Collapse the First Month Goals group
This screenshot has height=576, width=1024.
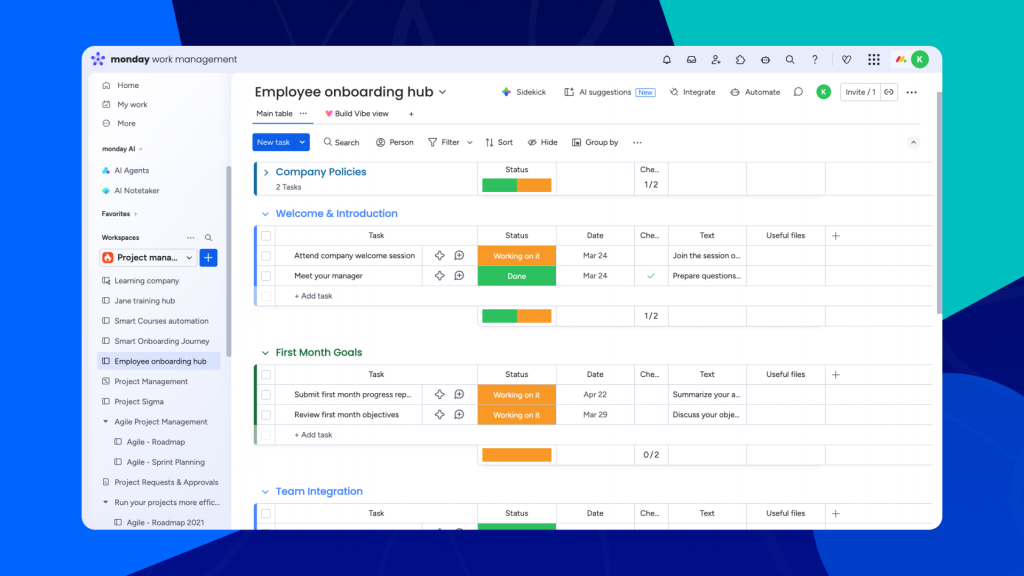pos(265,353)
